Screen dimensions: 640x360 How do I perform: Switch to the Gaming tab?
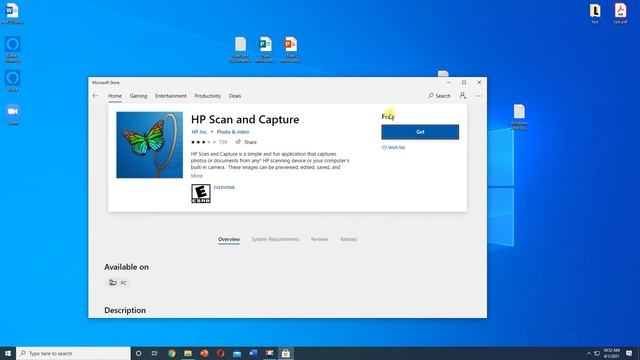pyautogui.click(x=138, y=96)
